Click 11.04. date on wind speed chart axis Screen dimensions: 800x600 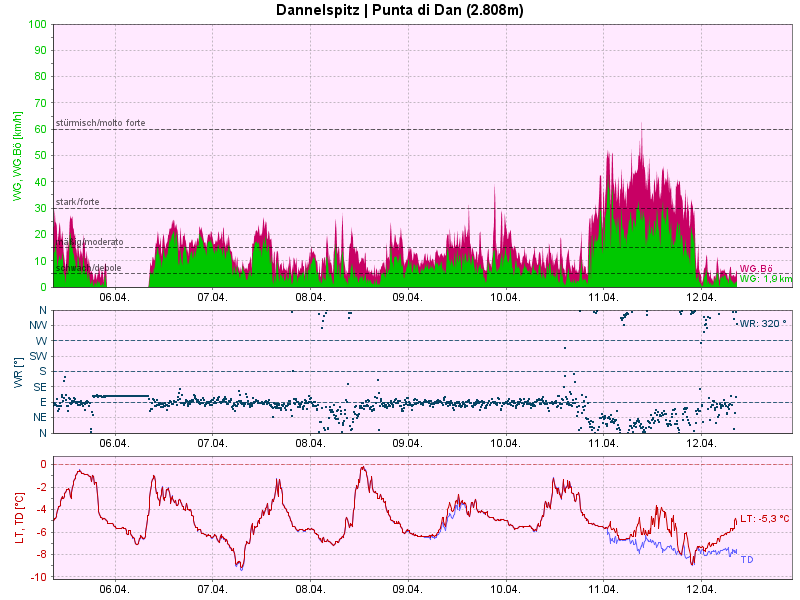point(602,297)
